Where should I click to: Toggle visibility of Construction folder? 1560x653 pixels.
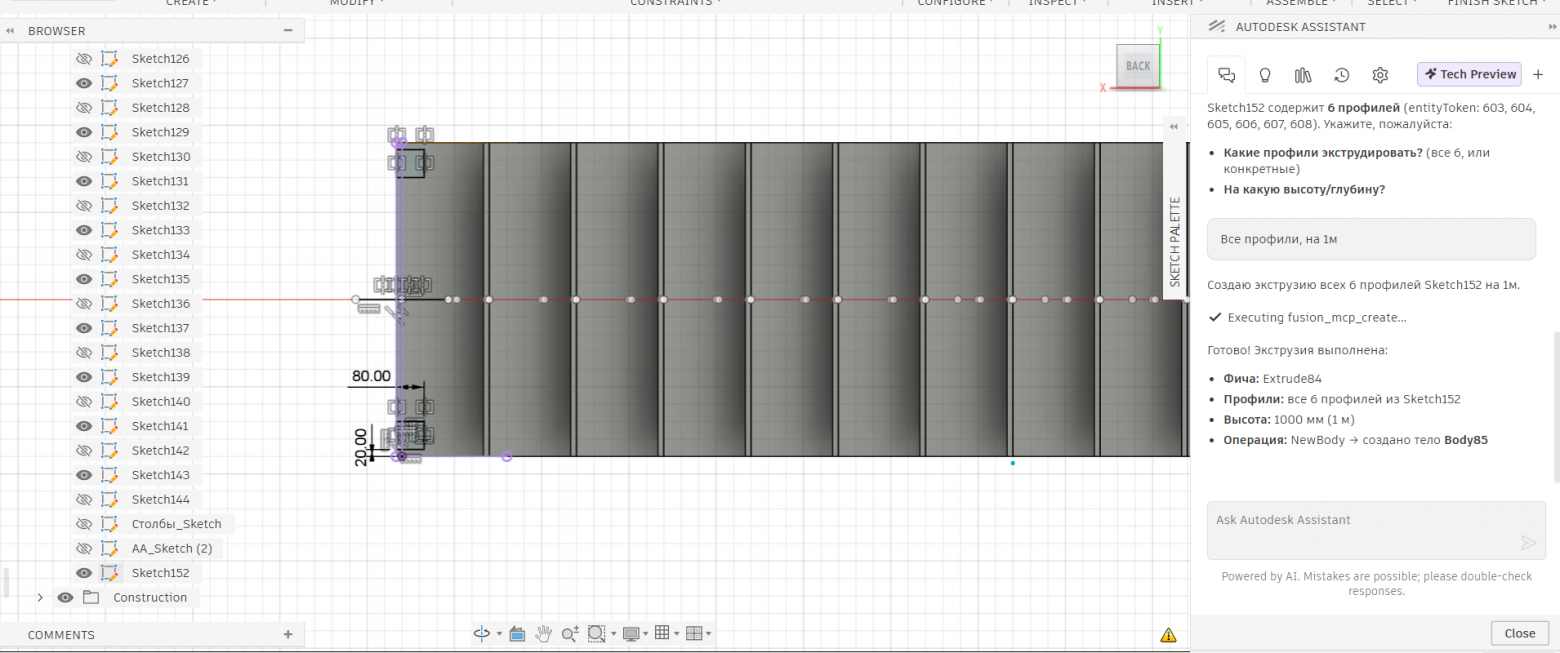pyautogui.click(x=66, y=597)
